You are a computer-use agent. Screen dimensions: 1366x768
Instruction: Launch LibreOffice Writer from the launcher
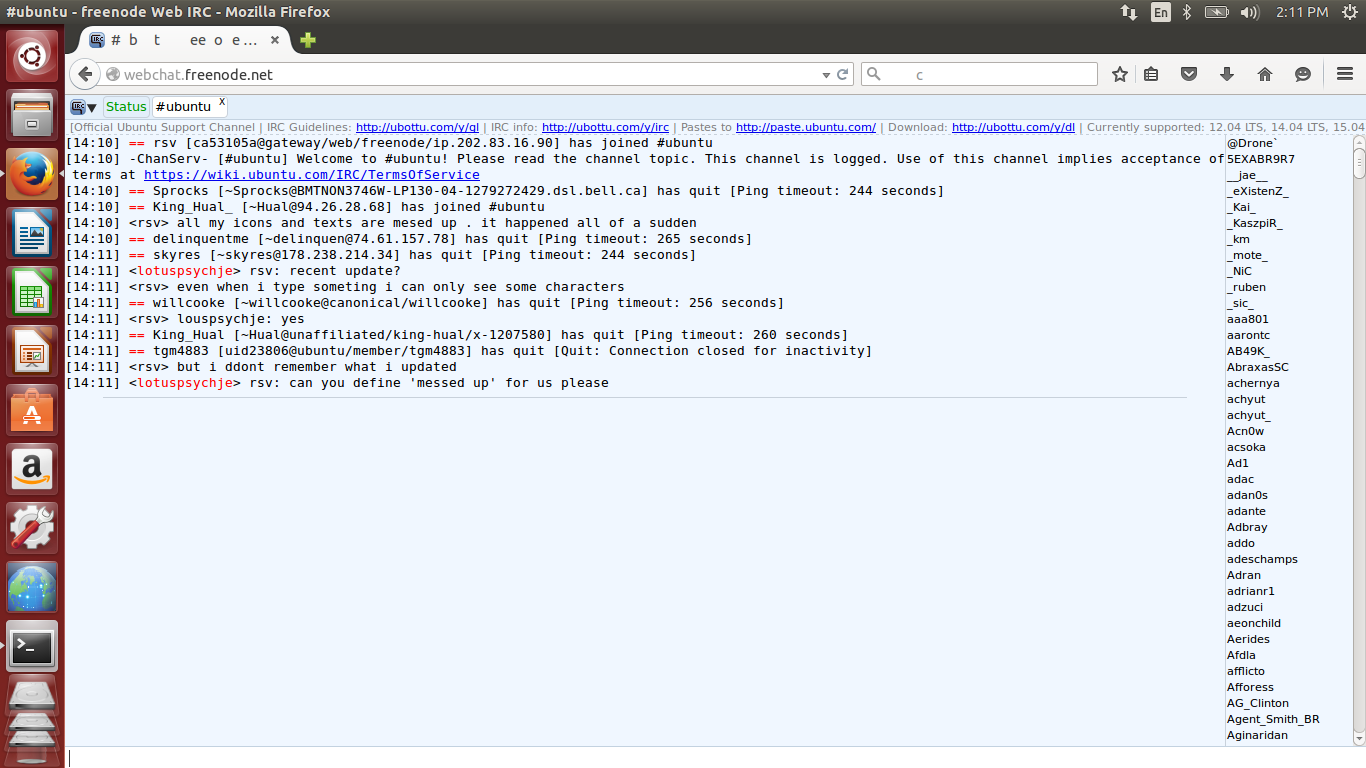(33, 232)
